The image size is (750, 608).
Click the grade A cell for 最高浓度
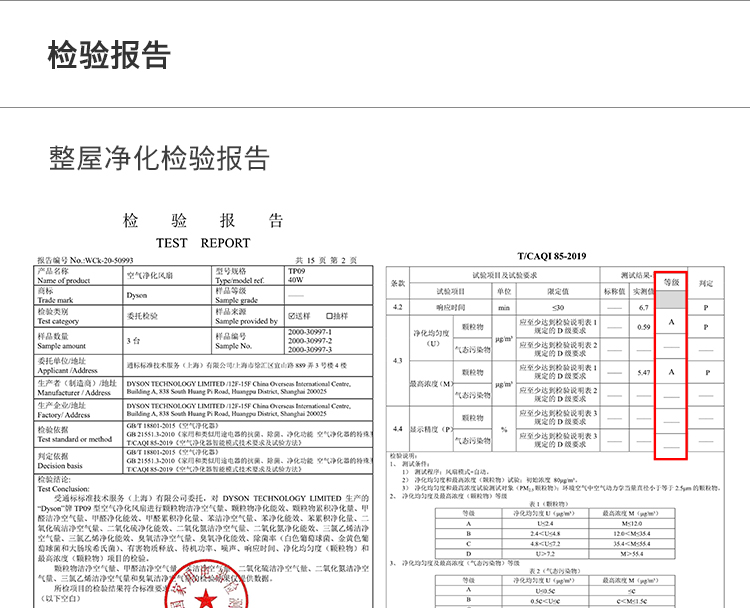coord(671,372)
